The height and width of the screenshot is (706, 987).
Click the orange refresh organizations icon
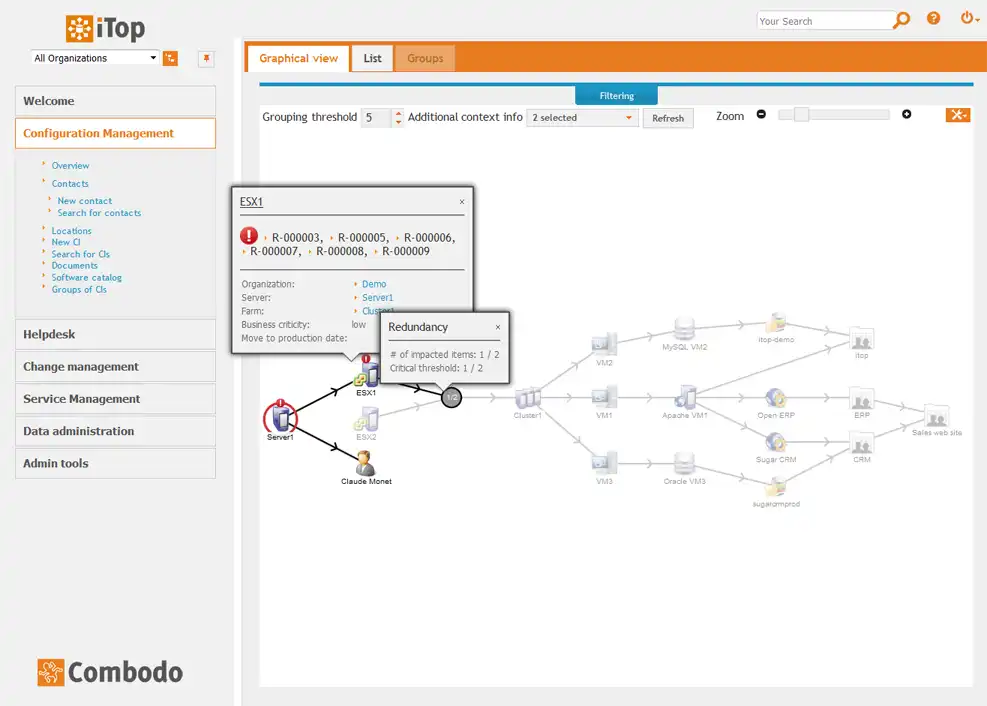pyautogui.click(x=170, y=58)
